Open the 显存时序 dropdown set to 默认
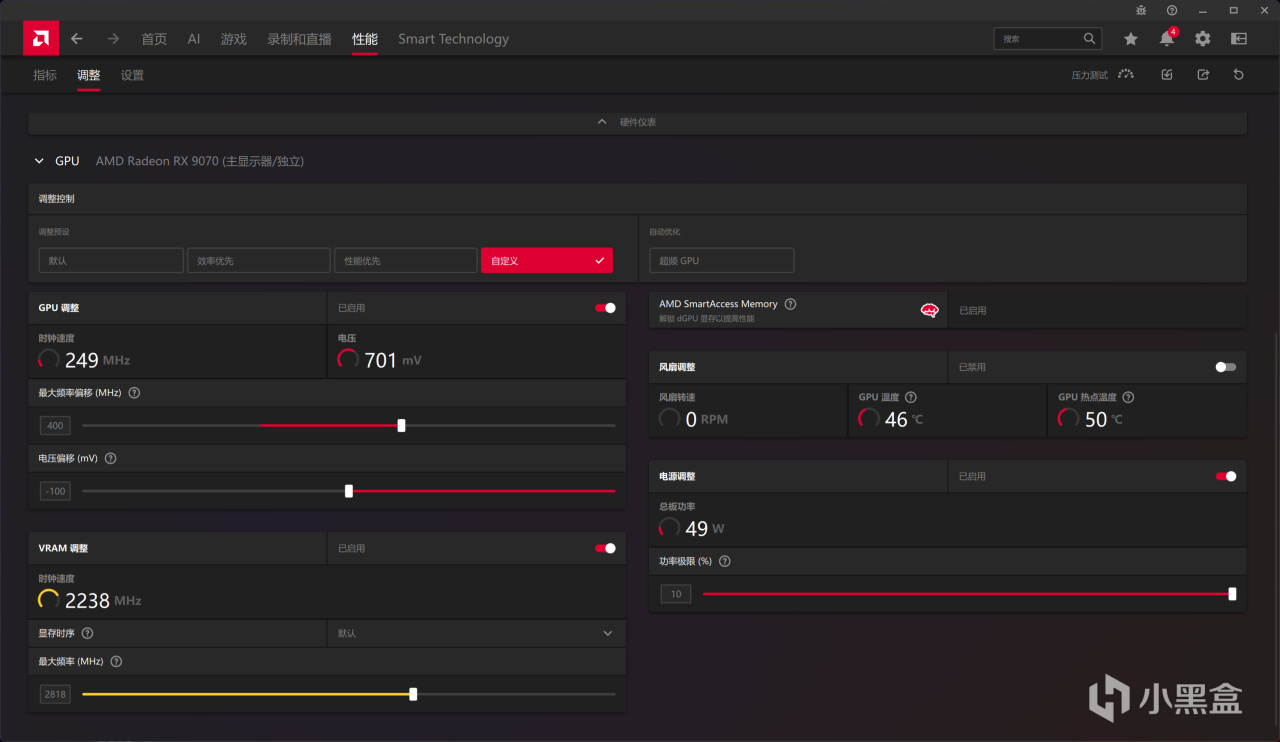Image resolution: width=1280 pixels, height=742 pixels. [x=476, y=633]
